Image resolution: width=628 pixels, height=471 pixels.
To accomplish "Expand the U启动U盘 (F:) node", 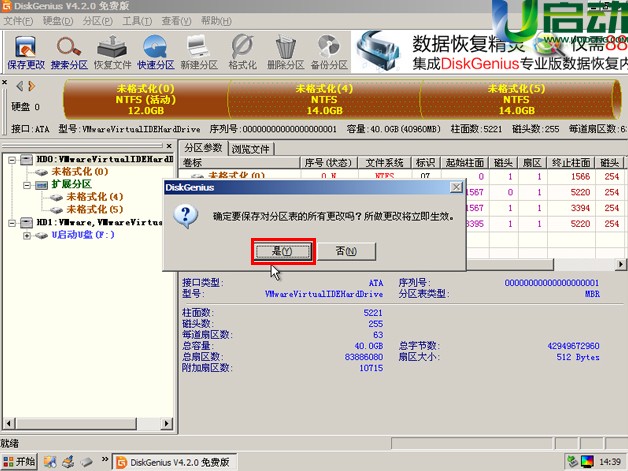I will [27, 236].
